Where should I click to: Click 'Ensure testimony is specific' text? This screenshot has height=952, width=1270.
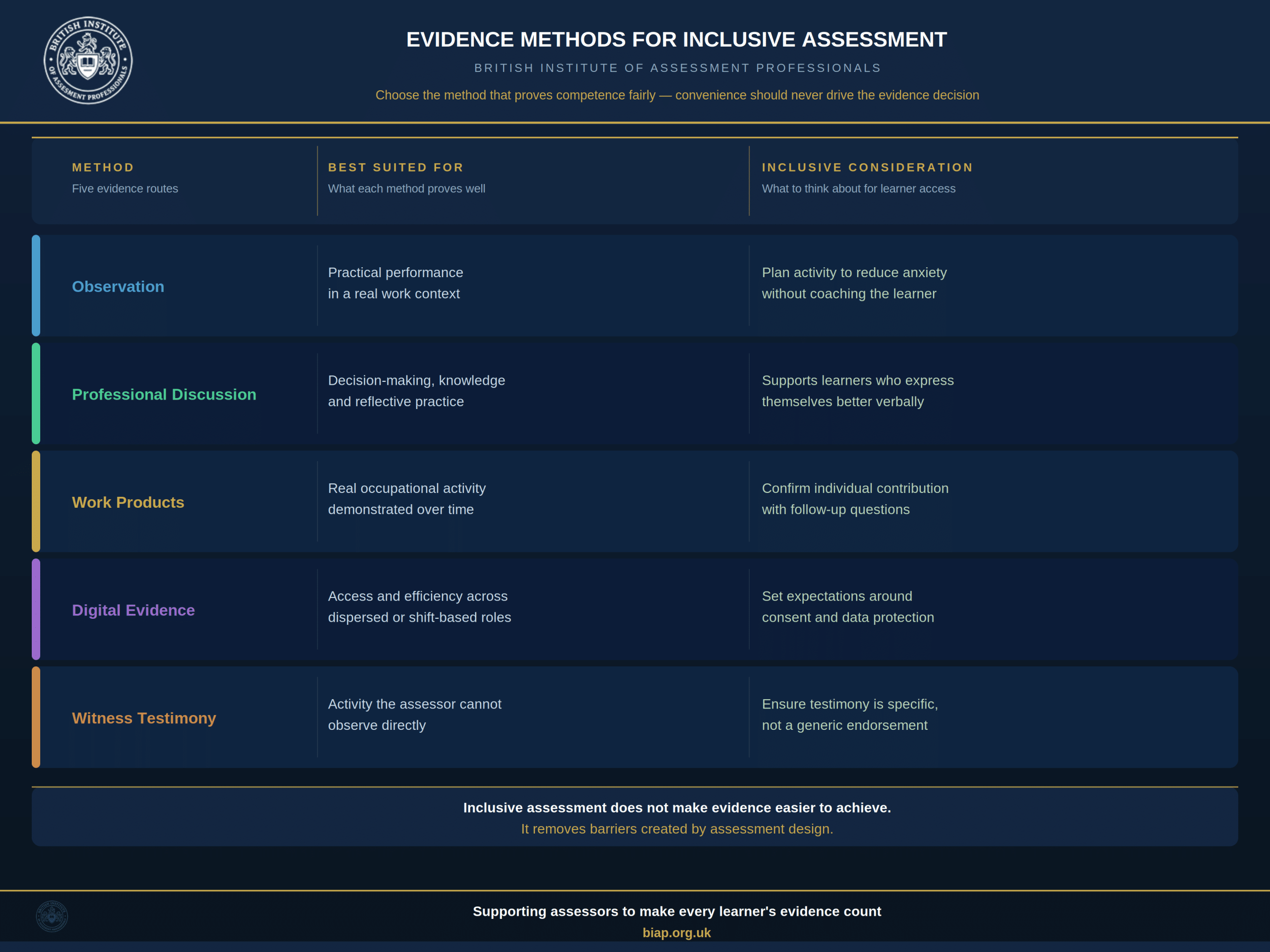850,704
